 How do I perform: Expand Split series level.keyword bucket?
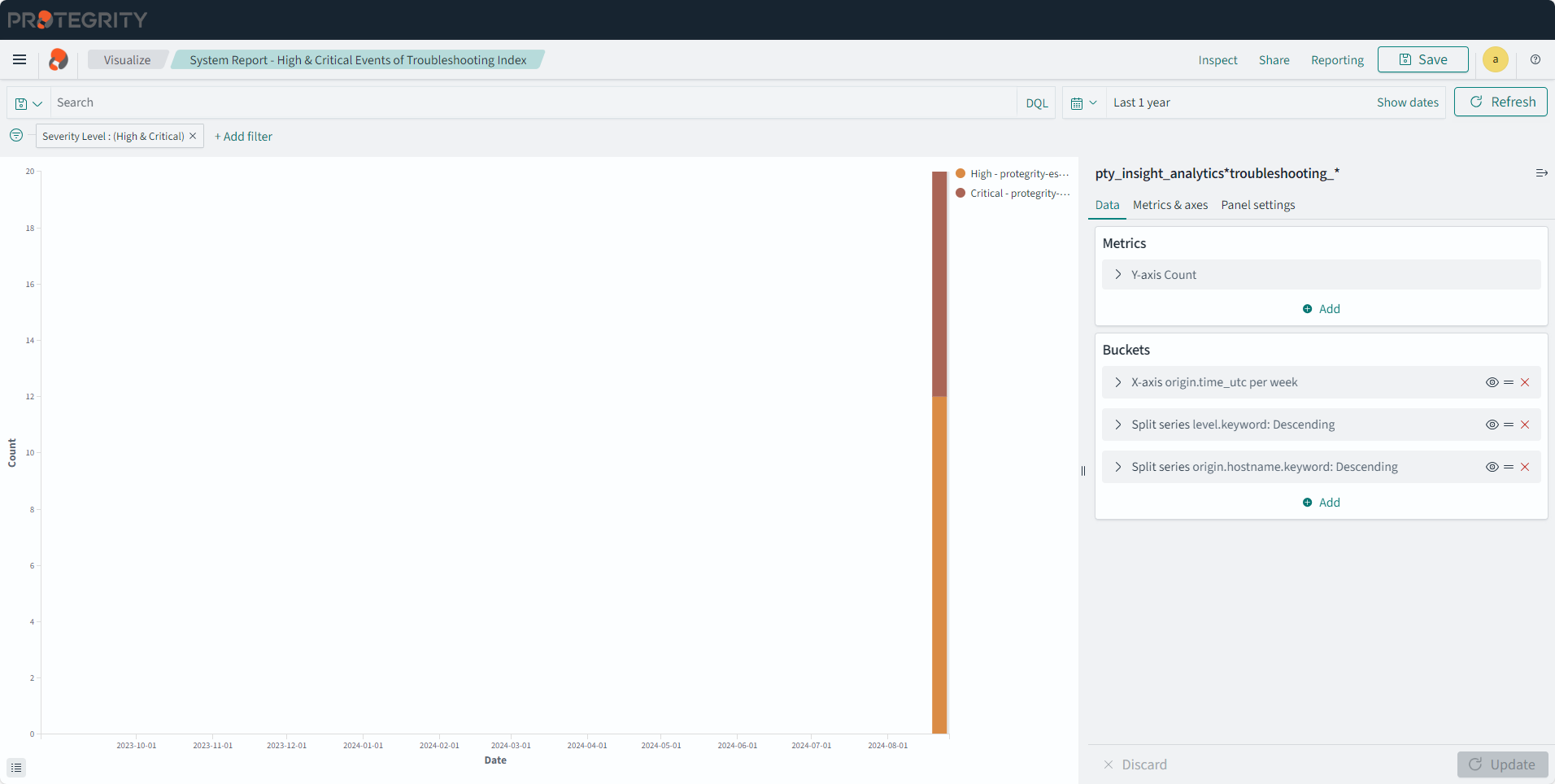1118,425
